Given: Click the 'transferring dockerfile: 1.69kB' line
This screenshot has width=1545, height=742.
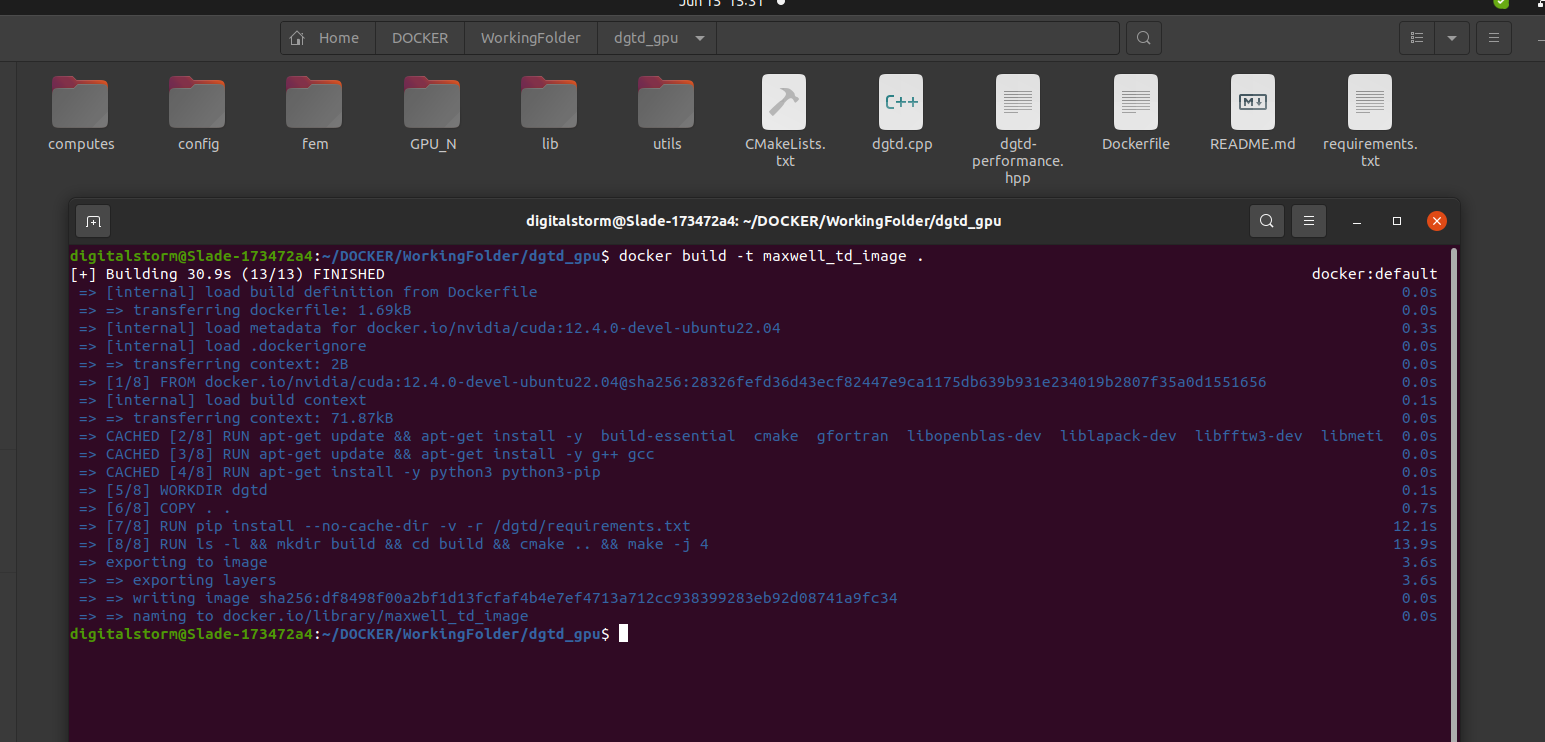Looking at the screenshot, I should coord(245,310).
